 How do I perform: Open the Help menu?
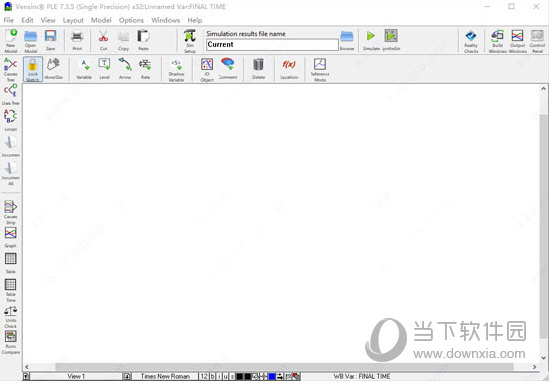click(195, 20)
